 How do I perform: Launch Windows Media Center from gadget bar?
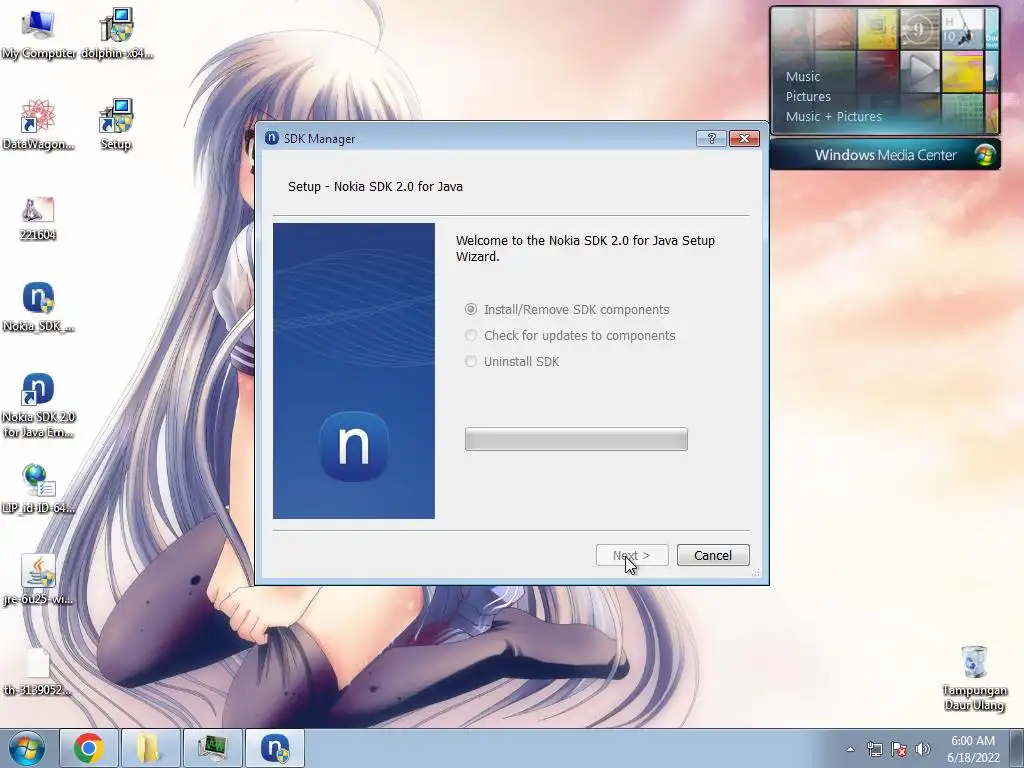coord(885,155)
